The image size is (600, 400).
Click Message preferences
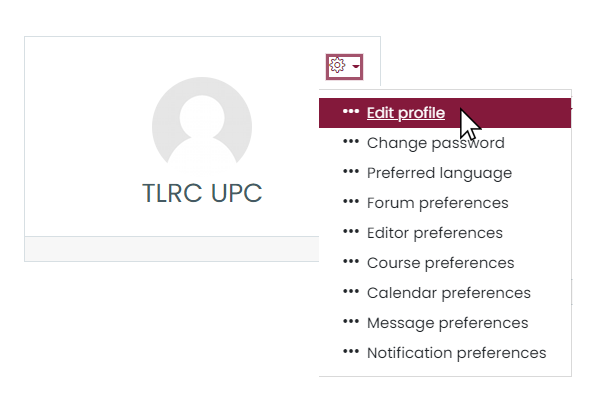[447, 323]
